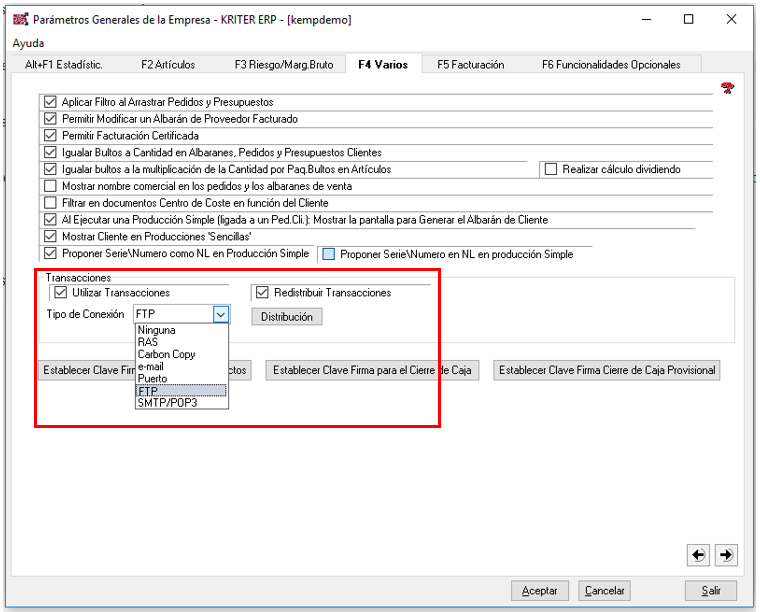Toggle 'Utilizar Transacciones' checkbox
Viewport: 760px width, 612px height.
pyautogui.click(x=60, y=293)
